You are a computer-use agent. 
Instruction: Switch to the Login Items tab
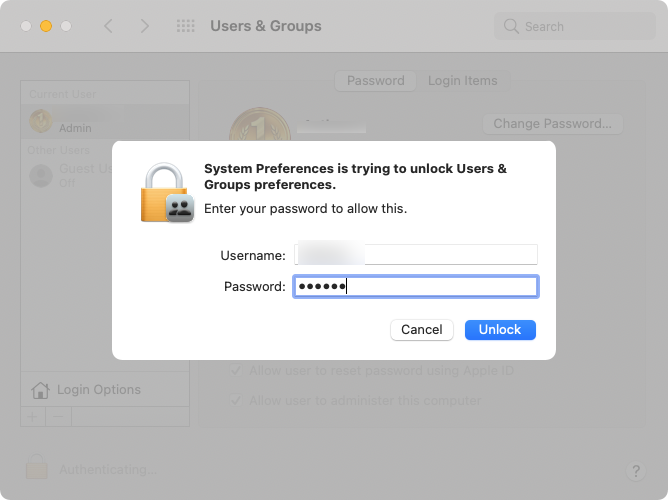coord(463,80)
